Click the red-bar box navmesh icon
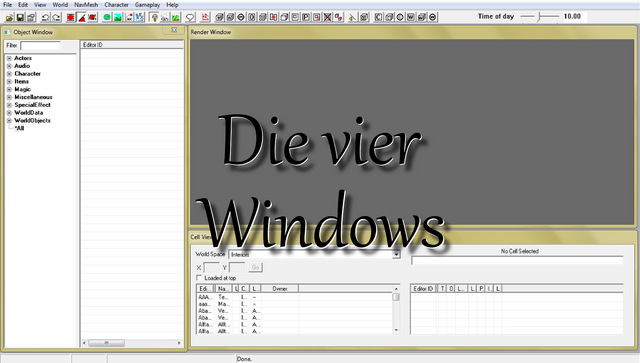This screenshot has width=640, height=363. click(273, 17)
